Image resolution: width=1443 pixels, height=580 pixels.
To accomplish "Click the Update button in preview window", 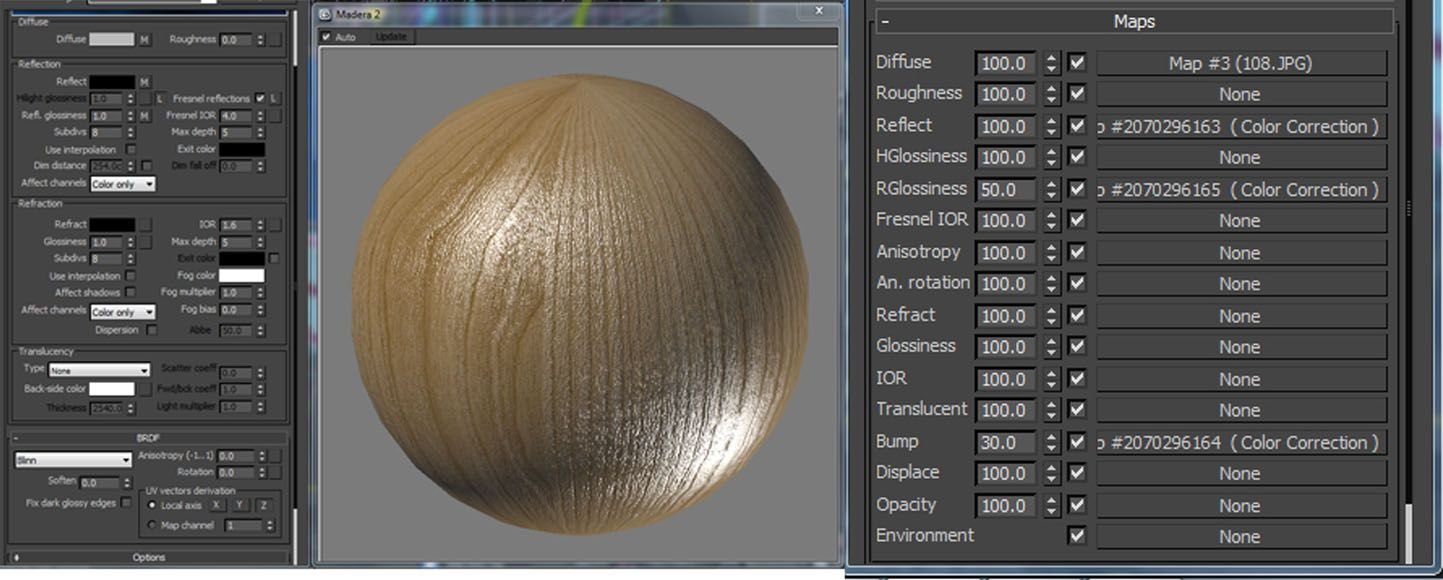I will pos(390,37).
